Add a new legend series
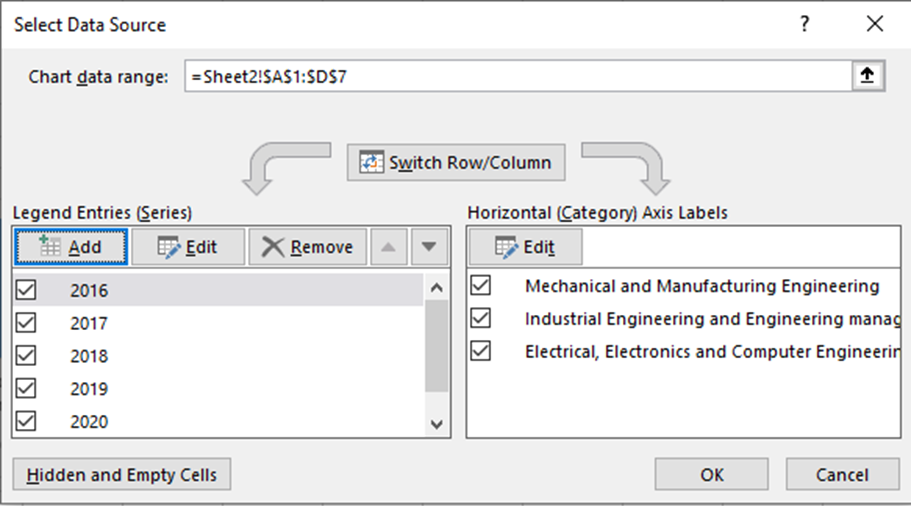Viewport: 911px width, 506px height. click(70, 247)
